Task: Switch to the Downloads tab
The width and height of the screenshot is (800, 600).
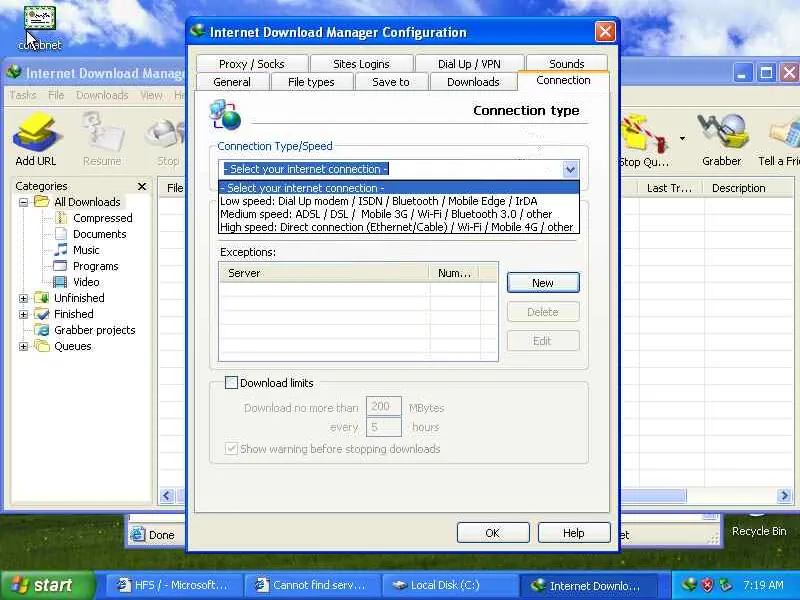Action: (473, 82)
